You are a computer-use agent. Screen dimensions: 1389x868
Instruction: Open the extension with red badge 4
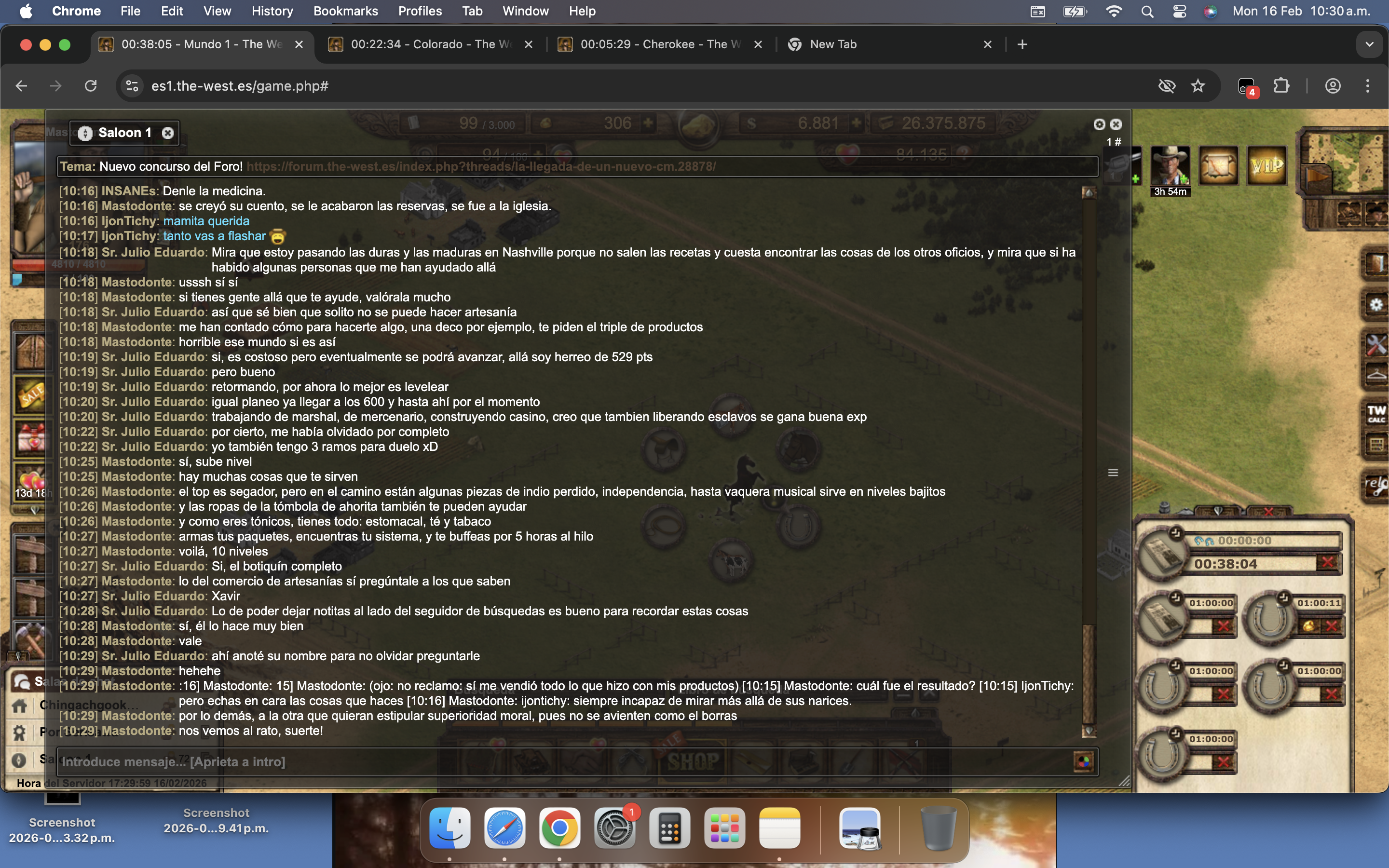tap(1248, 87)
